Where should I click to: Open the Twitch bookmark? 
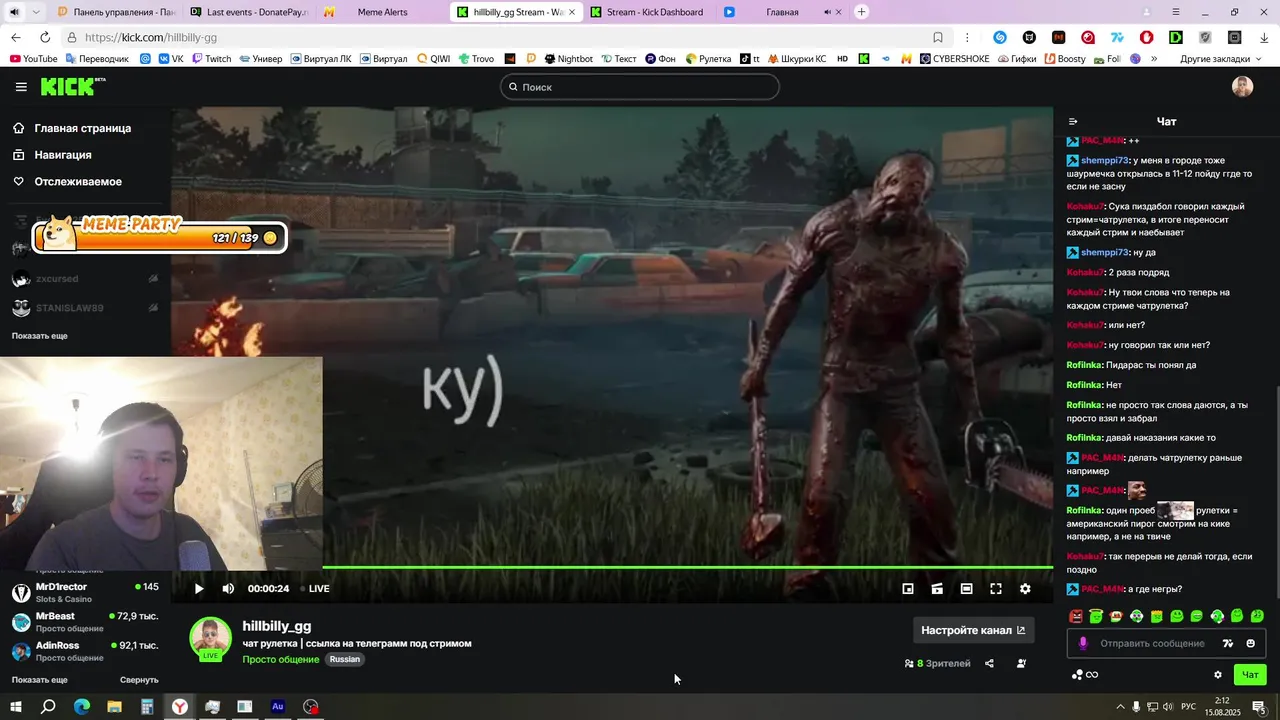tap(210, 59)
